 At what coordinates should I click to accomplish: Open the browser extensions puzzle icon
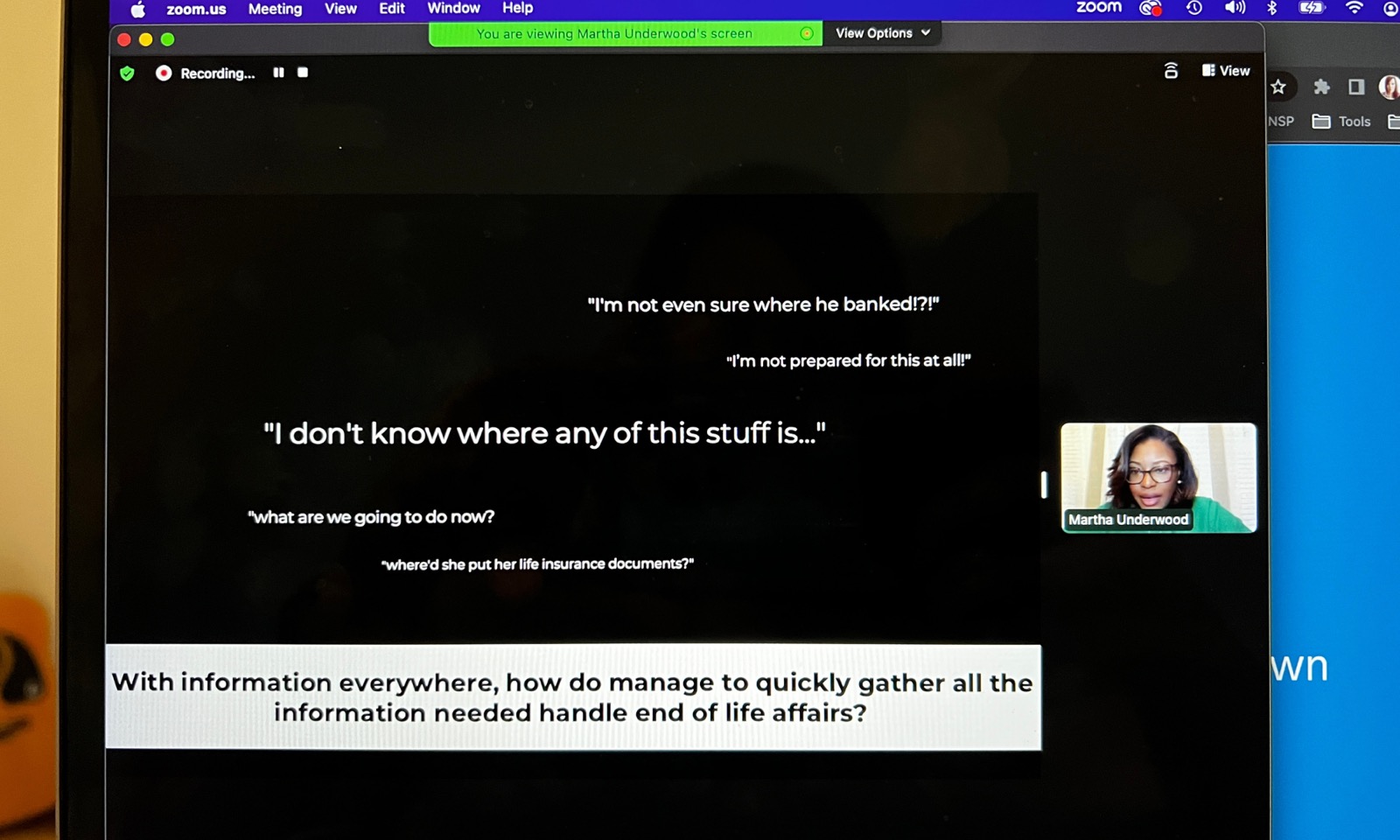1321,87
